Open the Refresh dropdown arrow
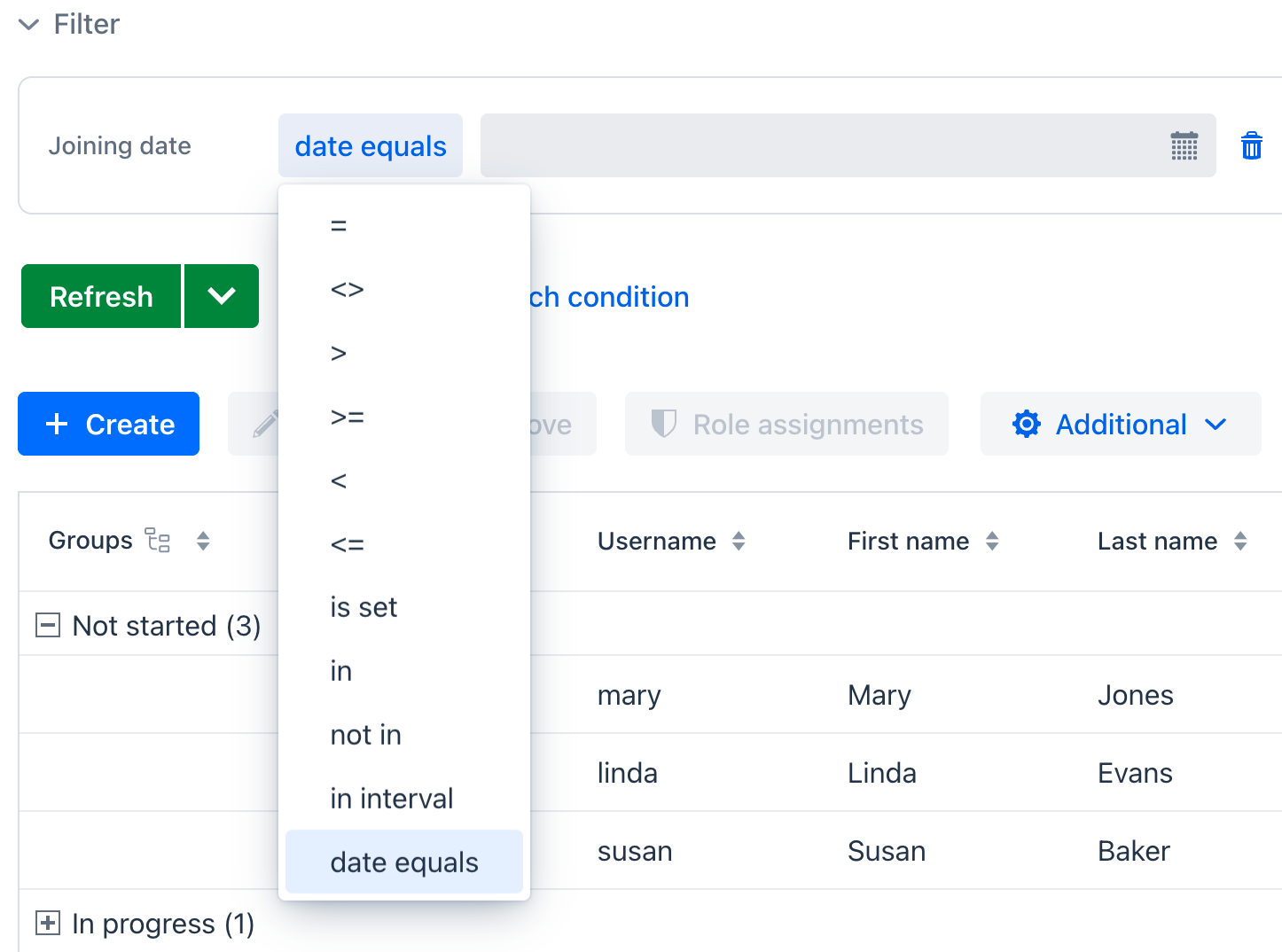 tap(222, 296)
